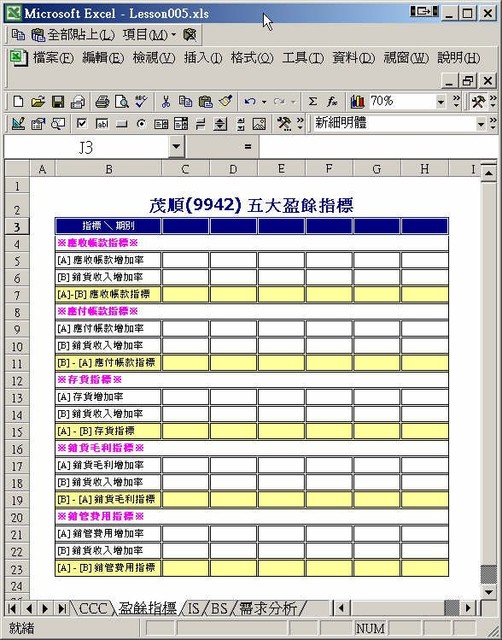
Task: Open the font name dropdown
Action: click(481, 123)
